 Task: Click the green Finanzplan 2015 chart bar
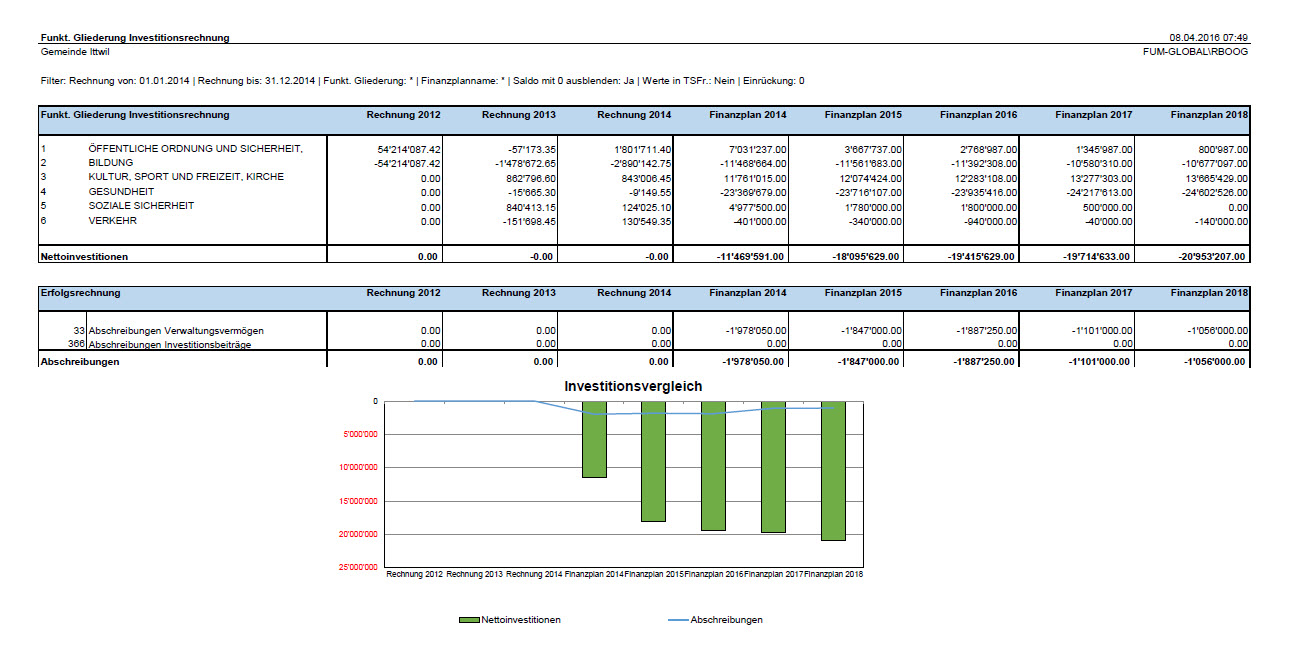coord(654,461)
